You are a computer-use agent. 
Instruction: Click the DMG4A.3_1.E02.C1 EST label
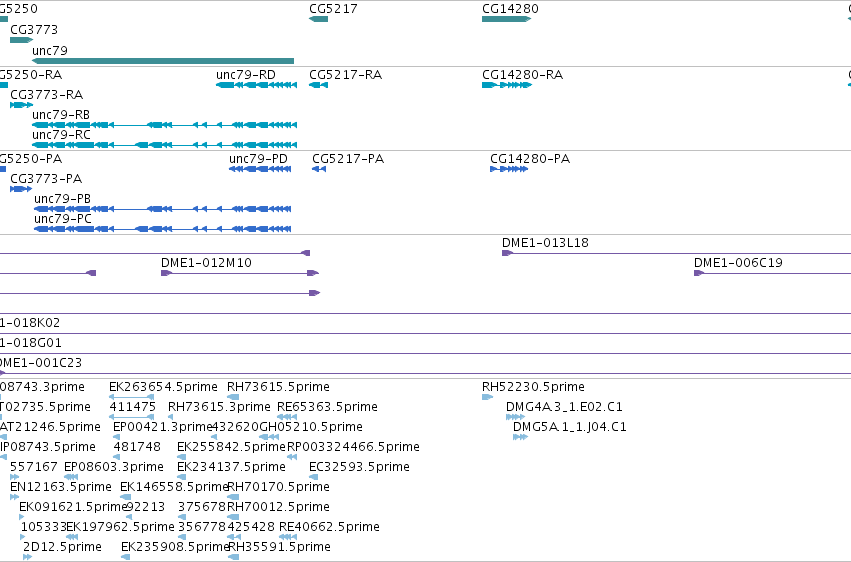[x=564, y=407]
